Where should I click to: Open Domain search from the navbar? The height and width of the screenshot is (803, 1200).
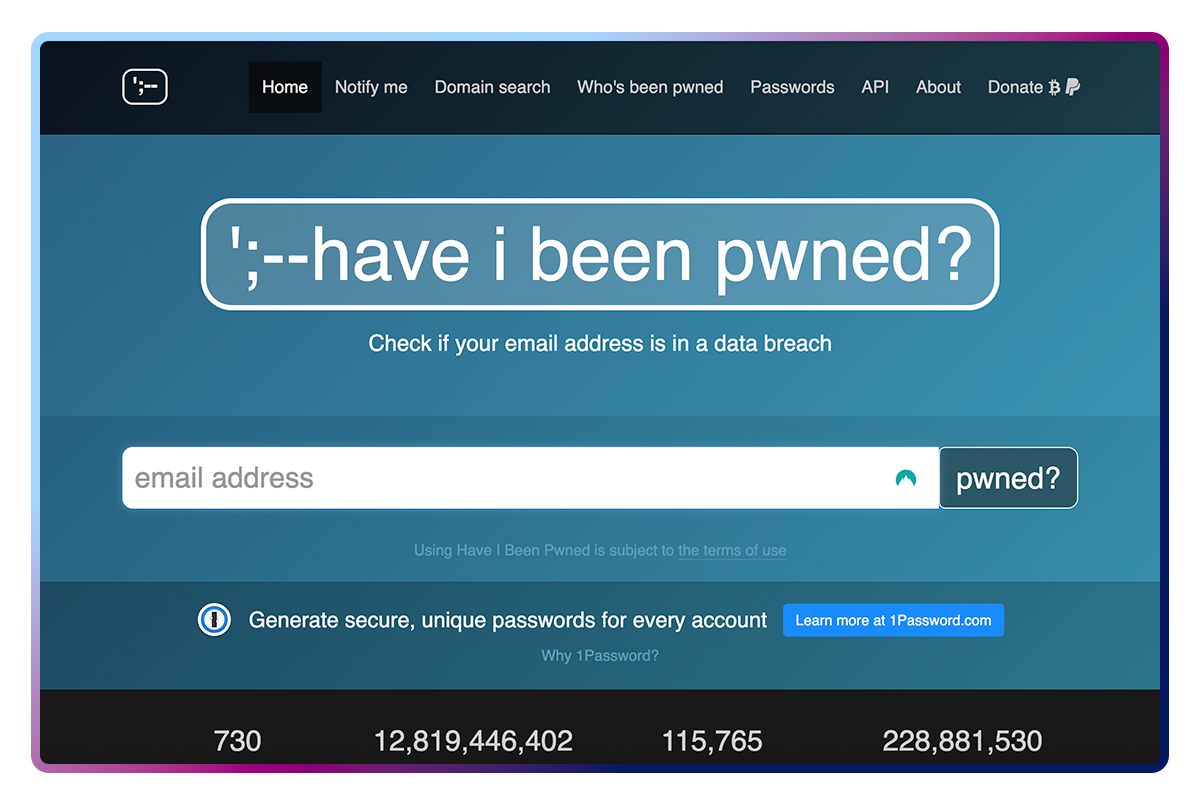(x=492, y=87)
